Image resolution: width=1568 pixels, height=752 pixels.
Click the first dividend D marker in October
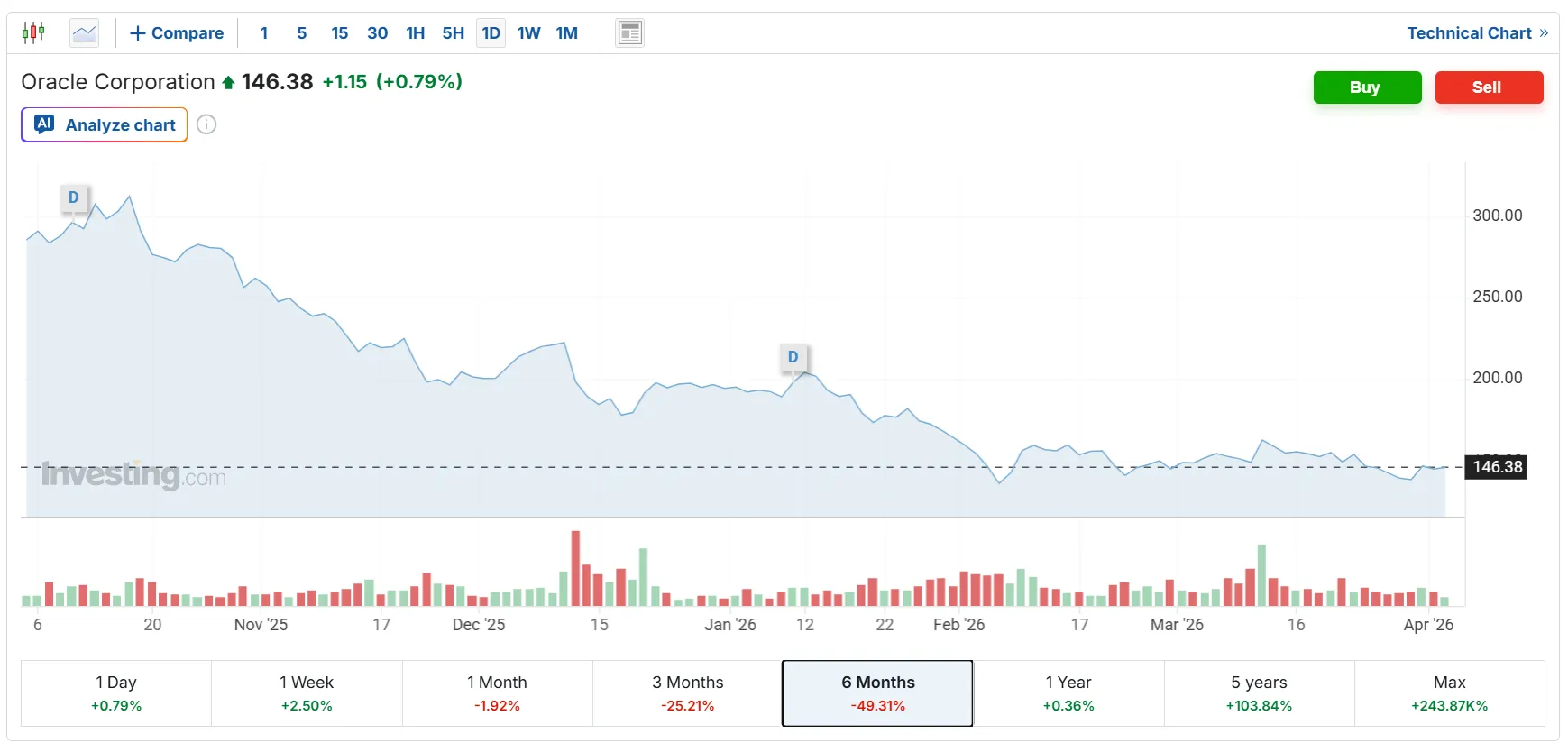(x=74, y=197)
